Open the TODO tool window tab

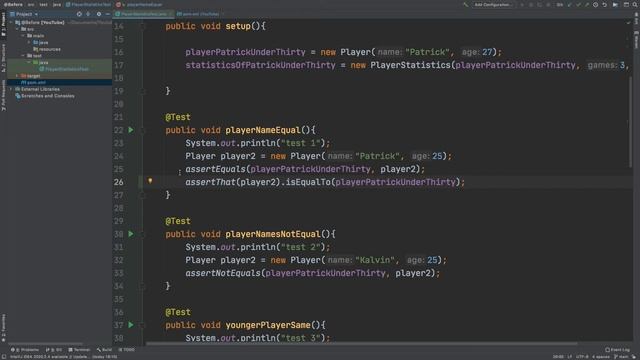(127, 350)
